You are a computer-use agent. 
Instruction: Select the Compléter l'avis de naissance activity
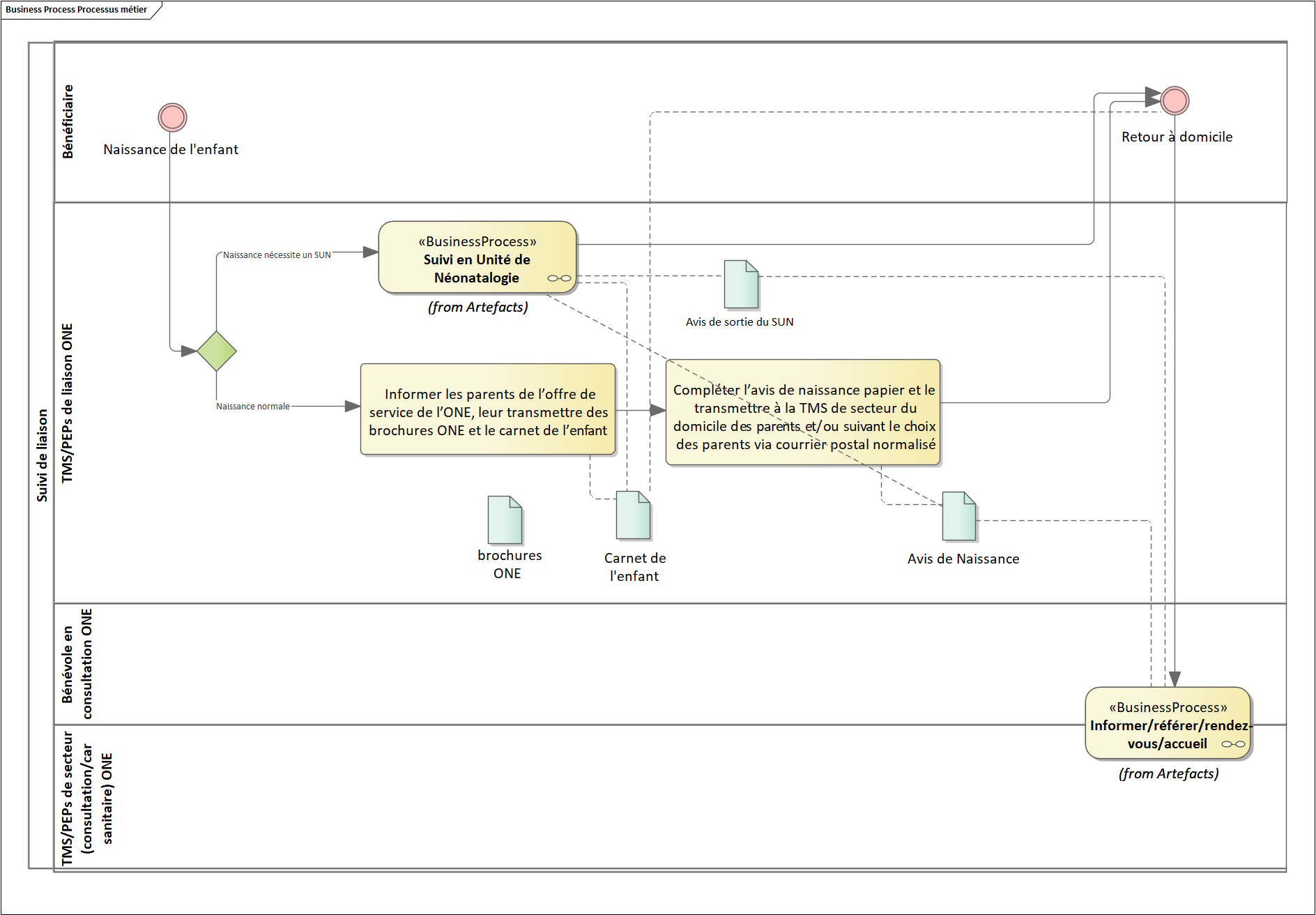click(x=803, y=413)
